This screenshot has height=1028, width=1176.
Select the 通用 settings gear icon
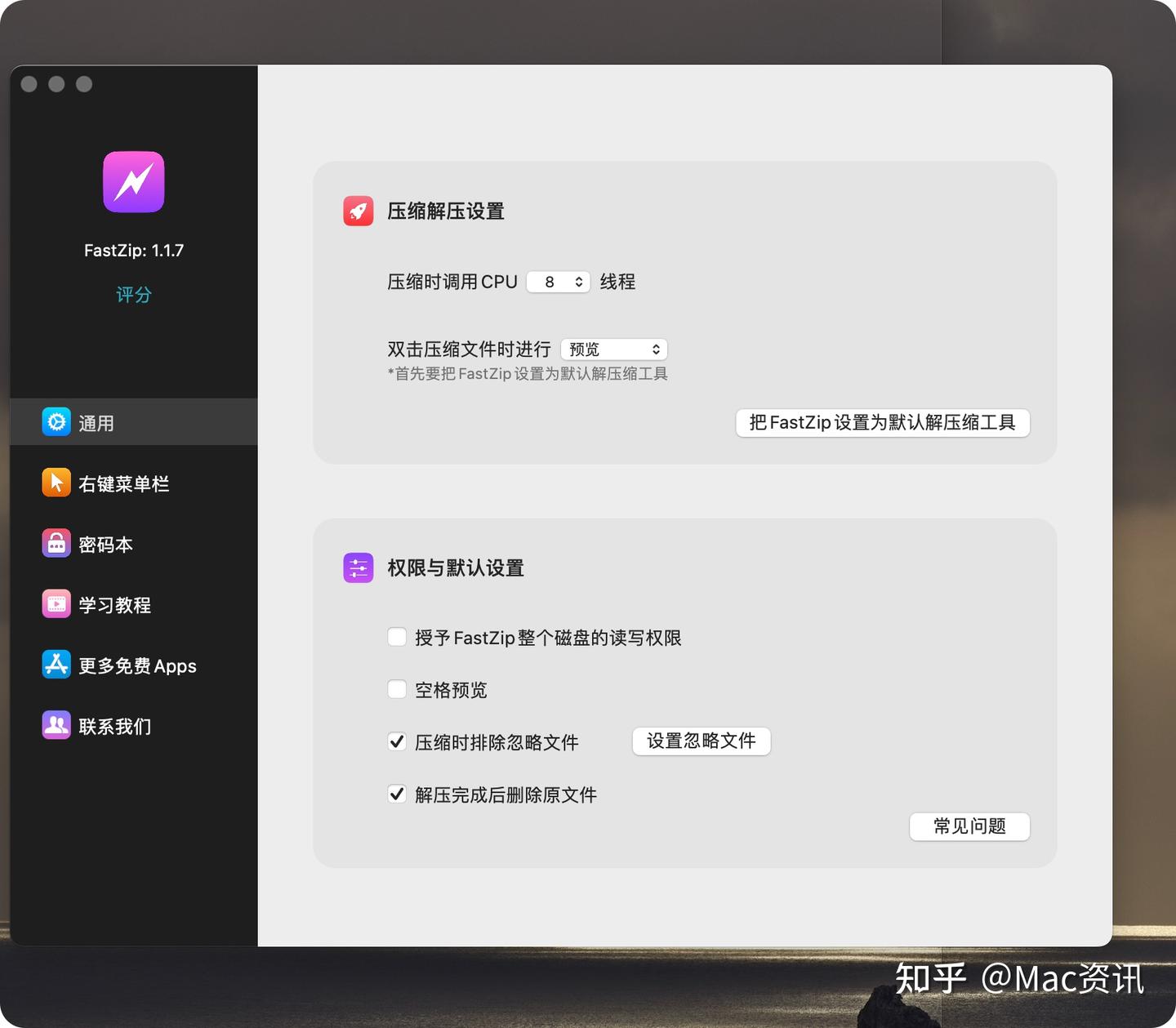click(x=55, y=422)
